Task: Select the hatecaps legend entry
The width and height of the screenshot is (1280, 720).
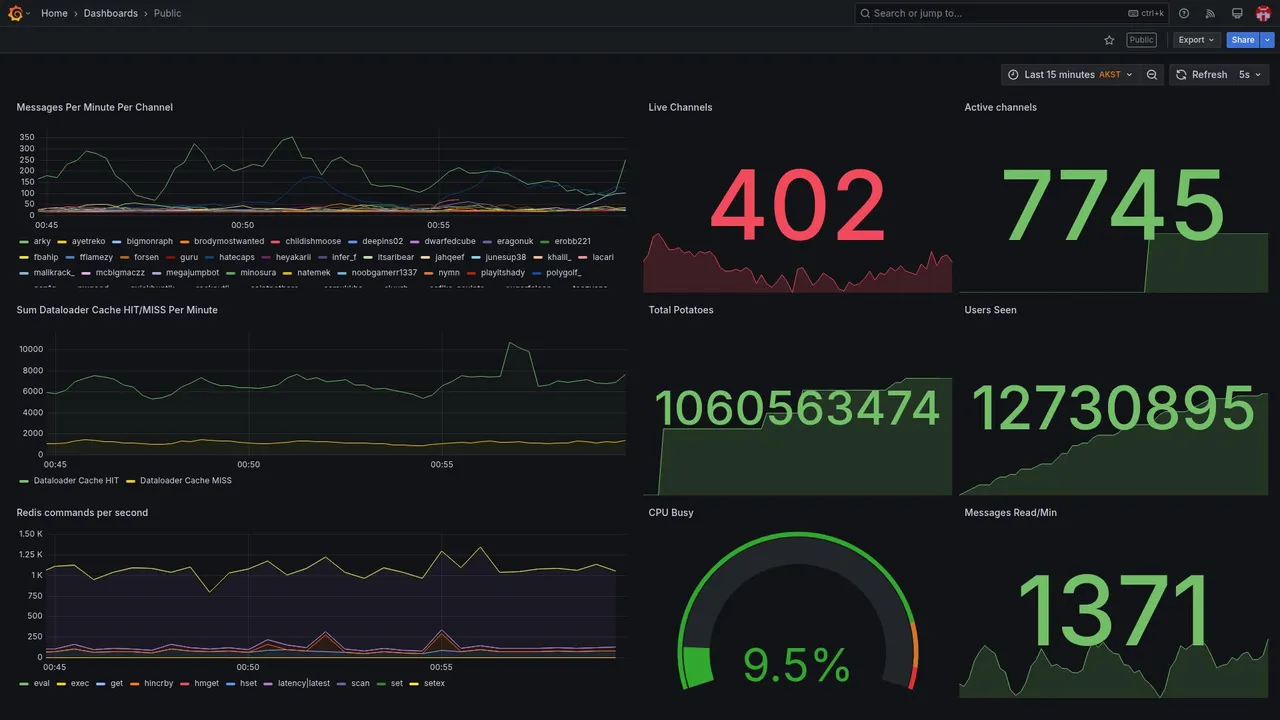Action: tap(237, 257)
